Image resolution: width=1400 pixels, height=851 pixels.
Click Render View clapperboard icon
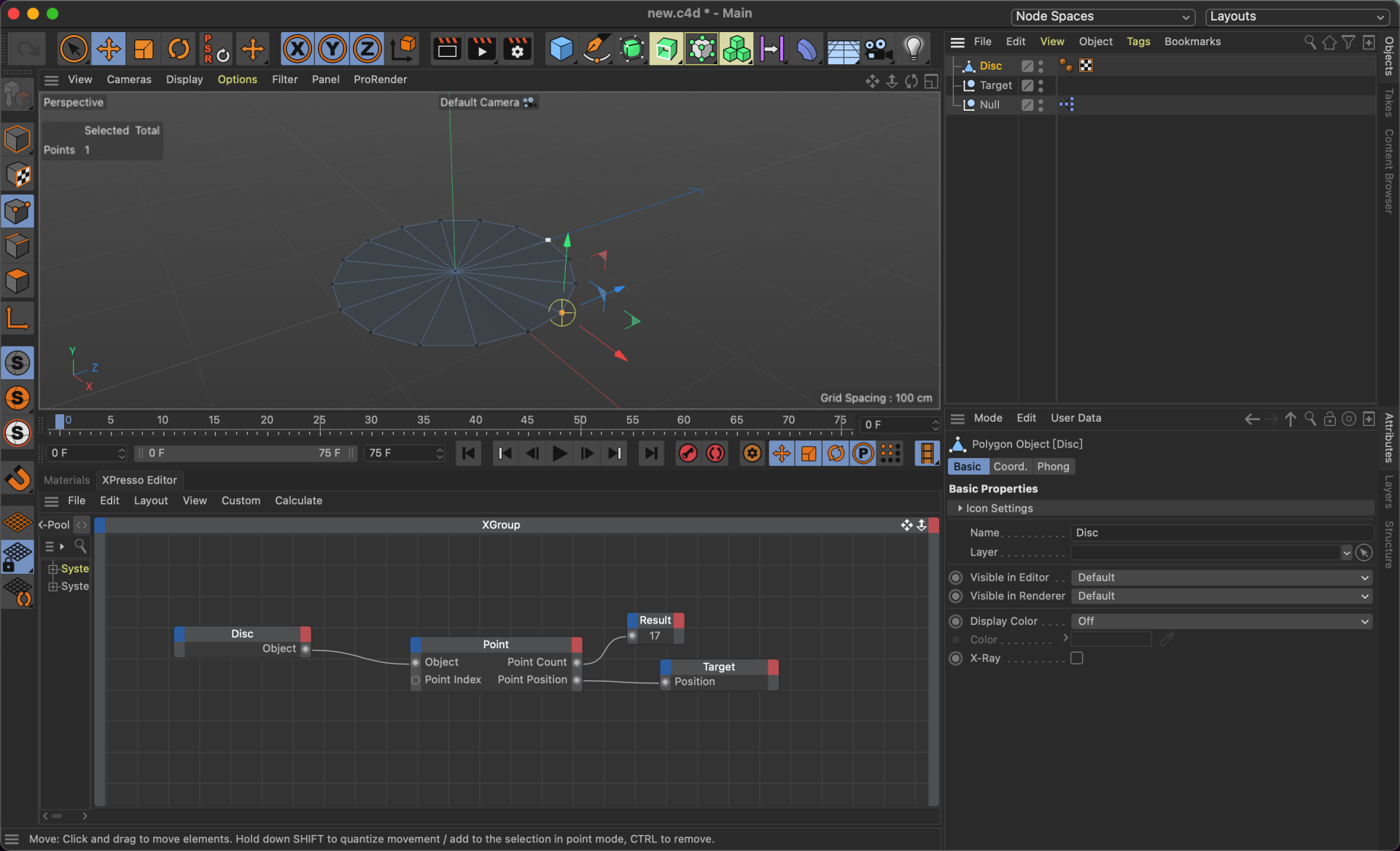[x=446, y=49]
